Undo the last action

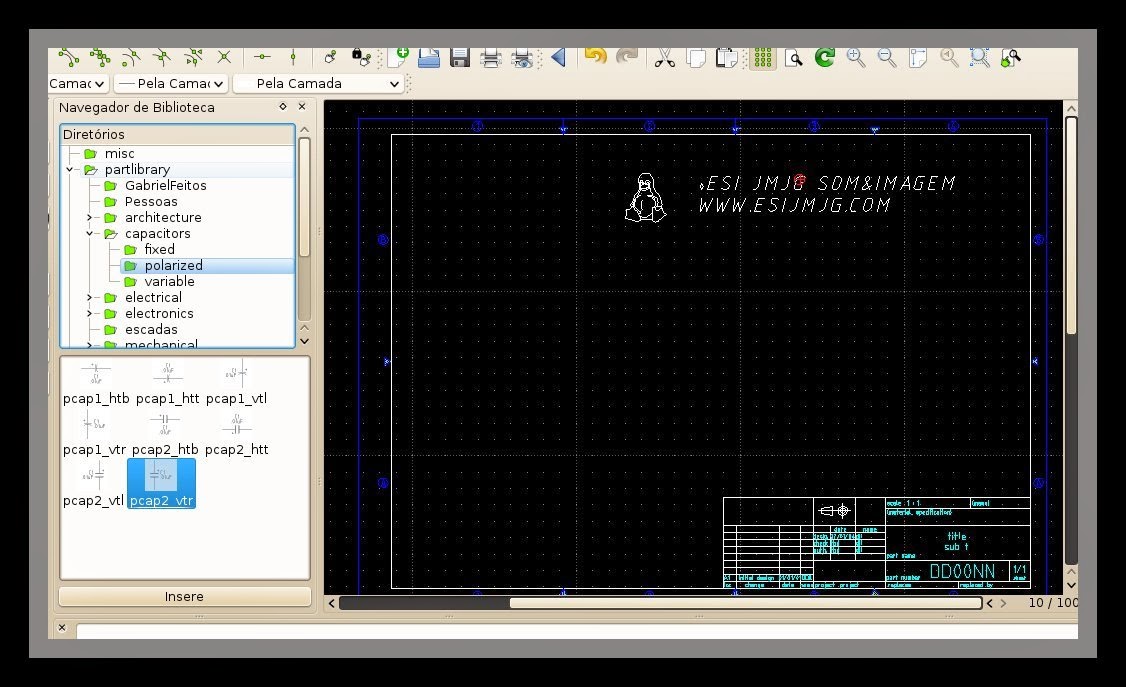[x=597, y=57]
